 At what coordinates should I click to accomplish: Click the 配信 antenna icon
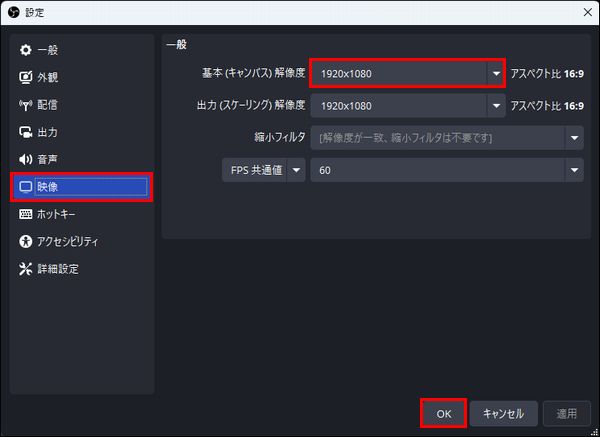point(26,105)
